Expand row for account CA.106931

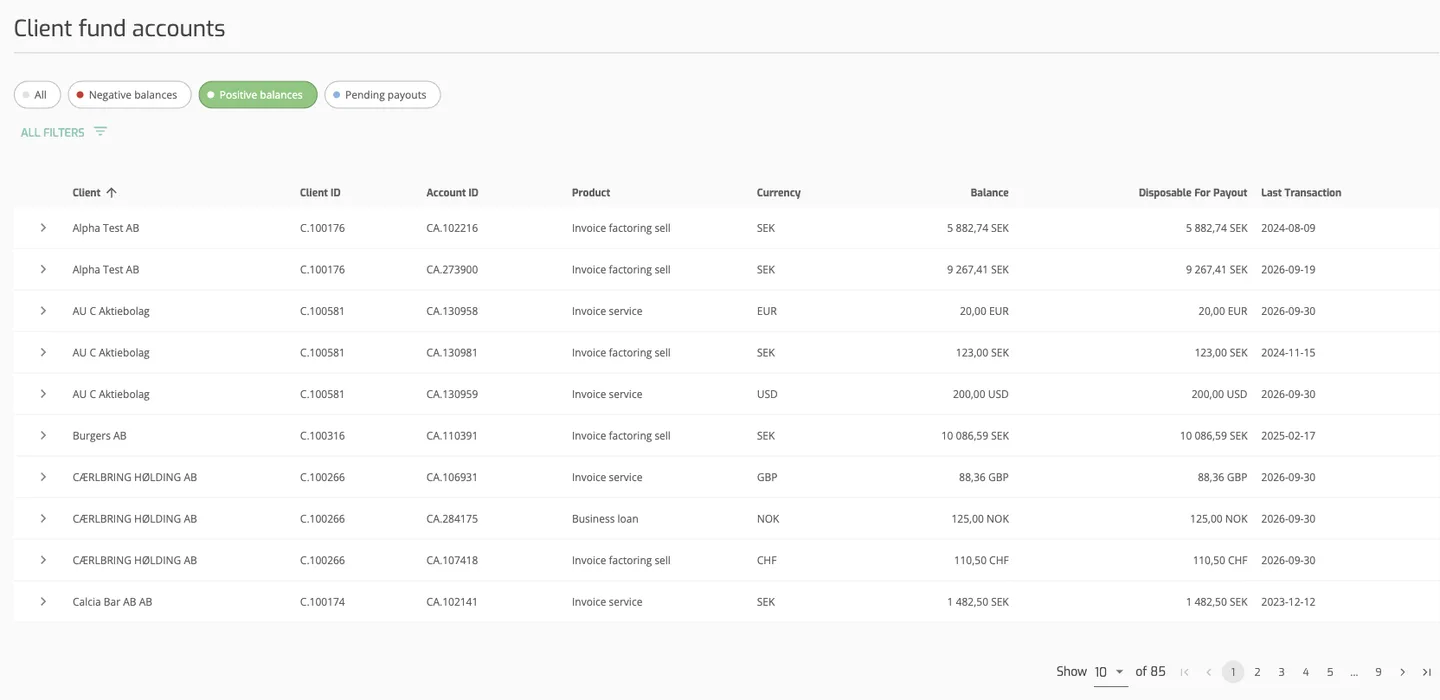point(43,477)
